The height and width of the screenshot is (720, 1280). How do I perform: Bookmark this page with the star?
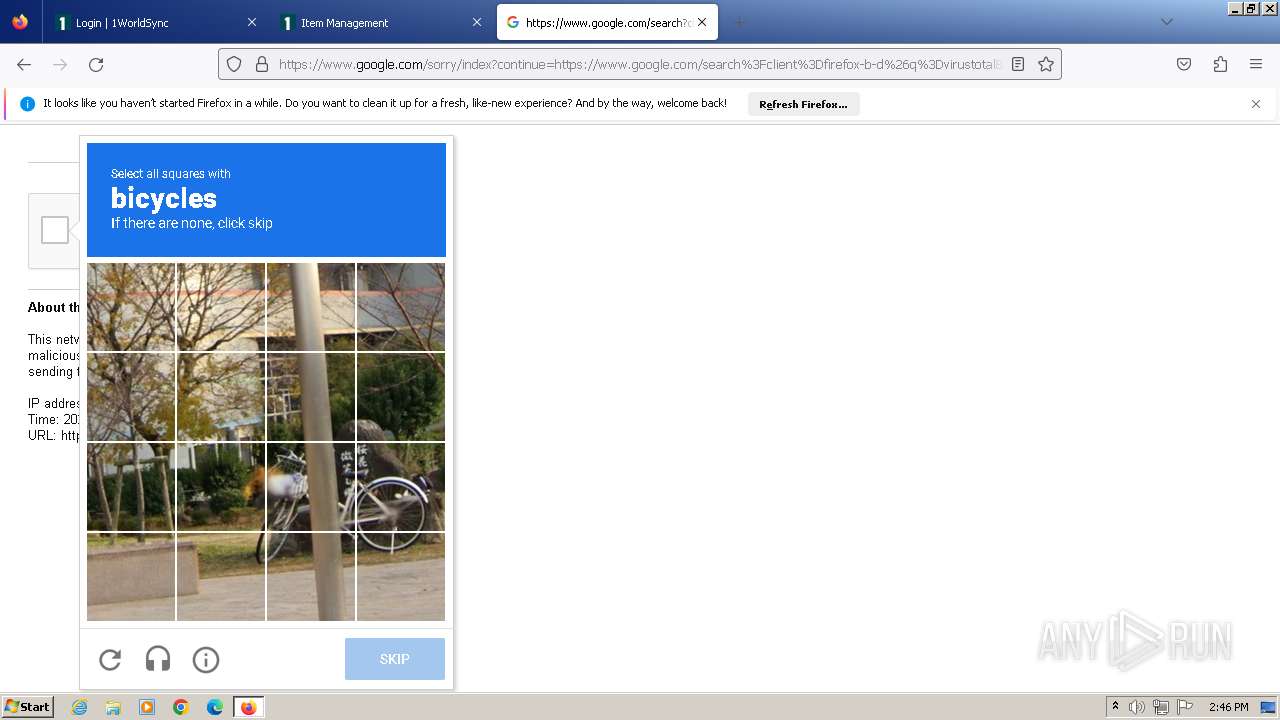pyautogui.click(x=1046, y=64)
